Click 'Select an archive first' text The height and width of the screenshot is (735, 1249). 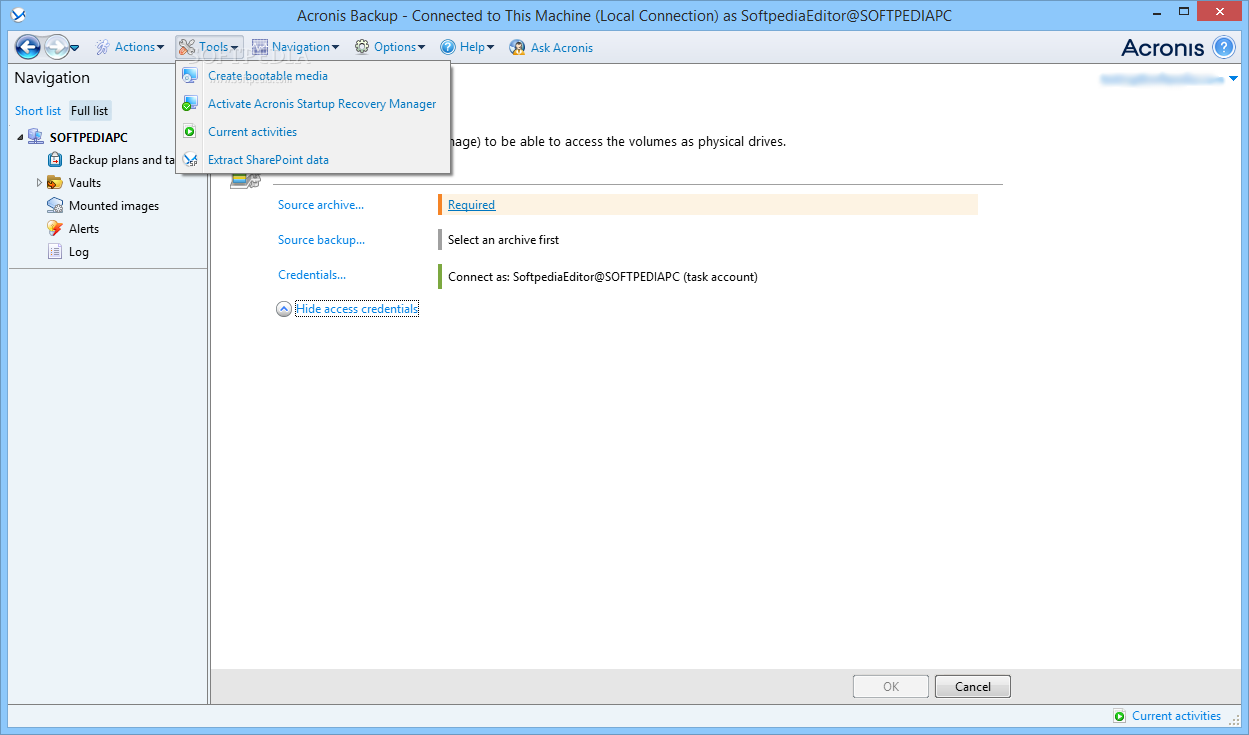pos(503,240)
